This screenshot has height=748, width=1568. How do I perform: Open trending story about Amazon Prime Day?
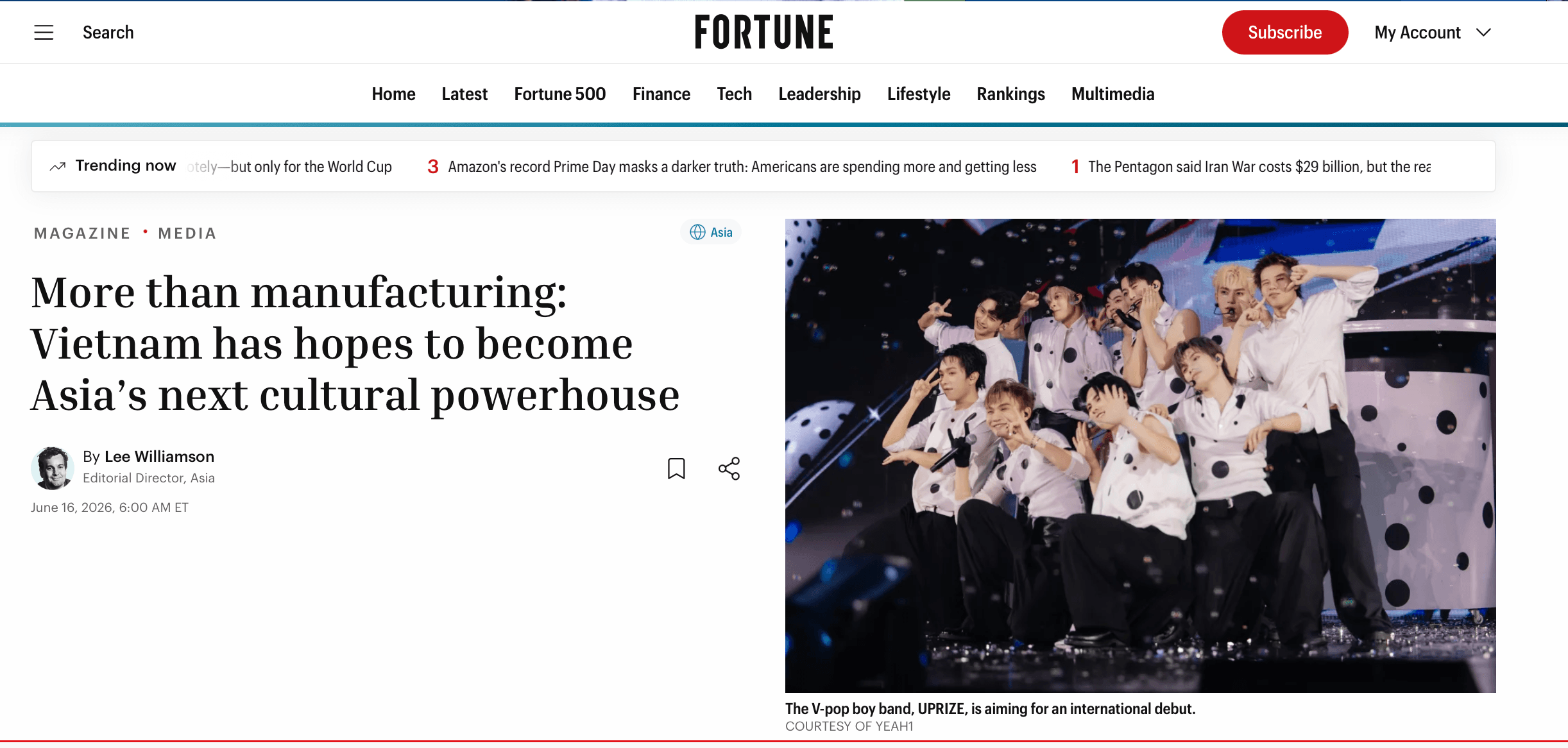coord(742,167)
